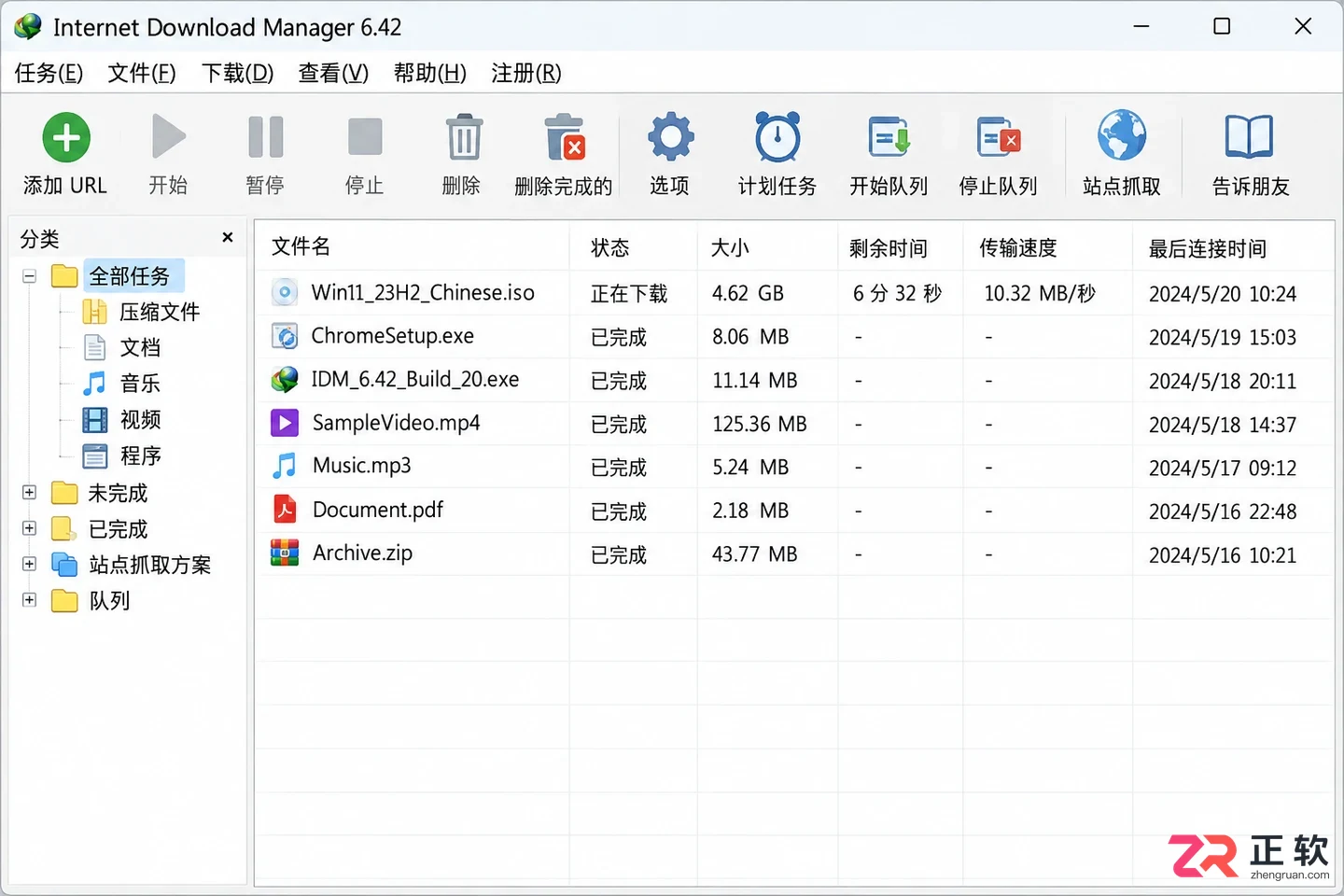This screenshot has height=896, width=1344.
Task: Close the 分类 sidebar panel
Action: 228,238
